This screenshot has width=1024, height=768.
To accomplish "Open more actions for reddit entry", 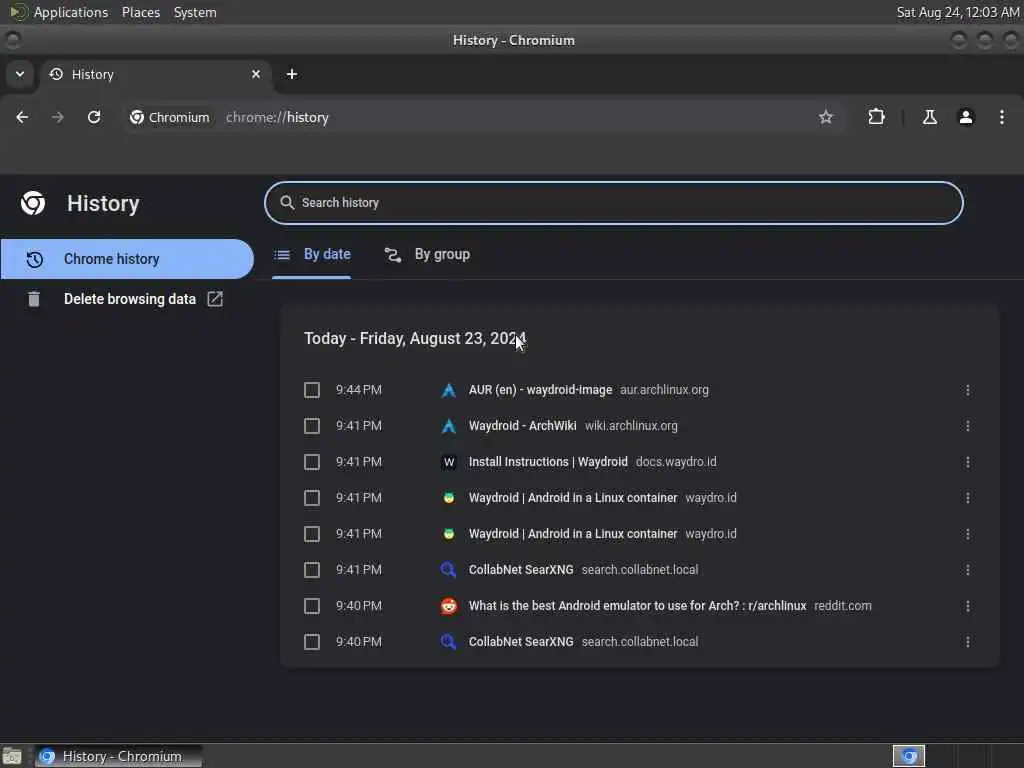I will click(967, 605).
